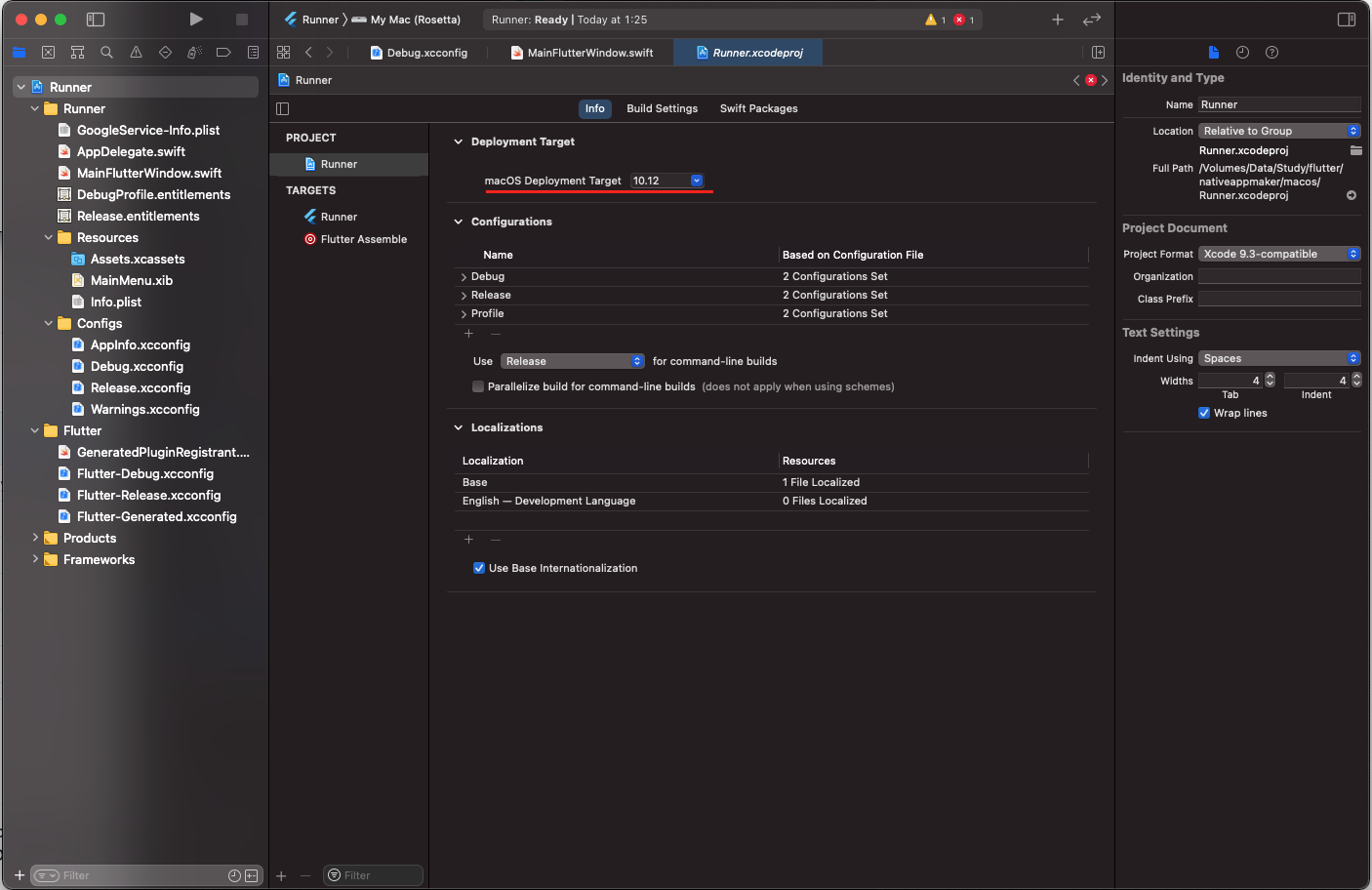Enable Parallelize build for command-line builds
1372x890 pixels.
tap(478, 386)
